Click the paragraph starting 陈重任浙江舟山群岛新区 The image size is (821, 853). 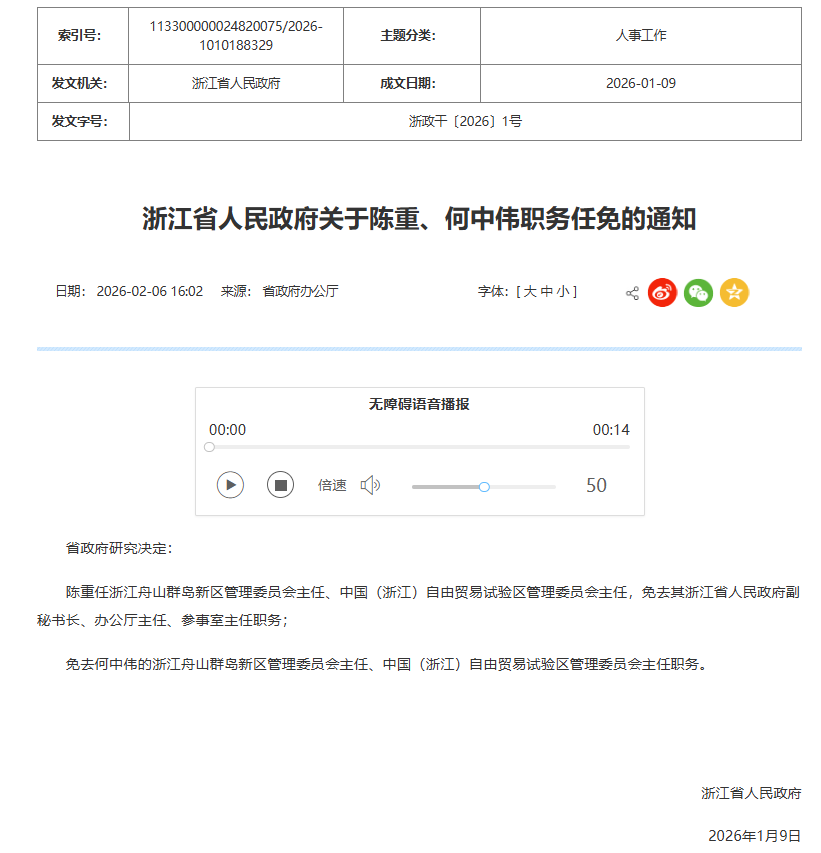(419, 606)
